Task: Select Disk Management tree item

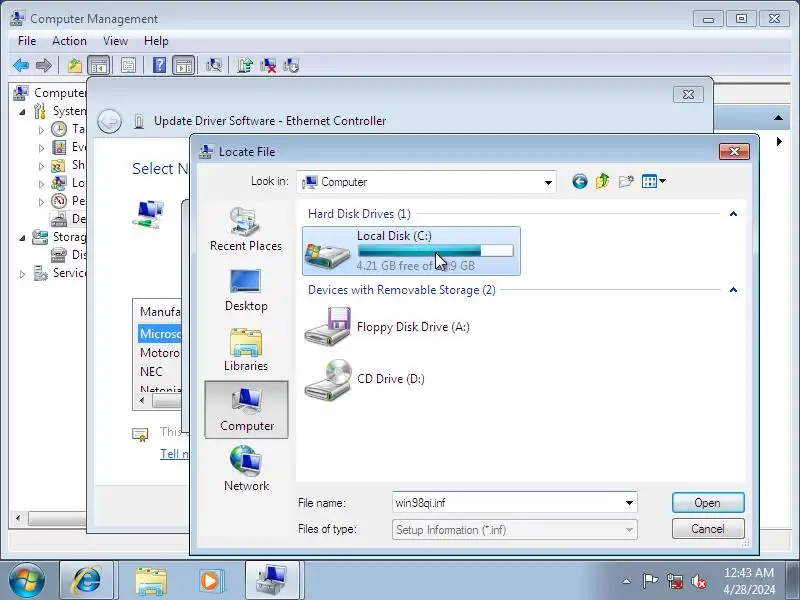Action: pyautogui.click(x=68, y=255)
